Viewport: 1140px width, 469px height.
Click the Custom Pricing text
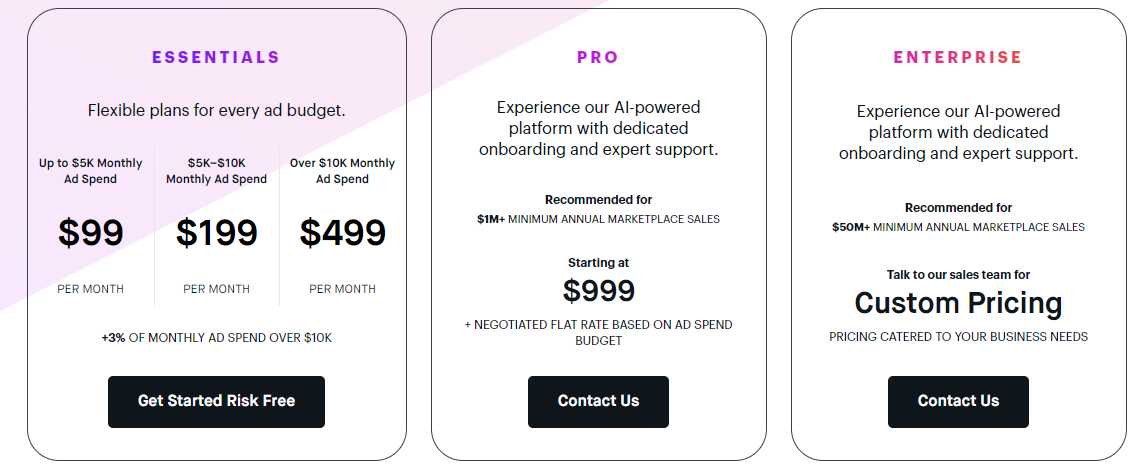point(958,302)
